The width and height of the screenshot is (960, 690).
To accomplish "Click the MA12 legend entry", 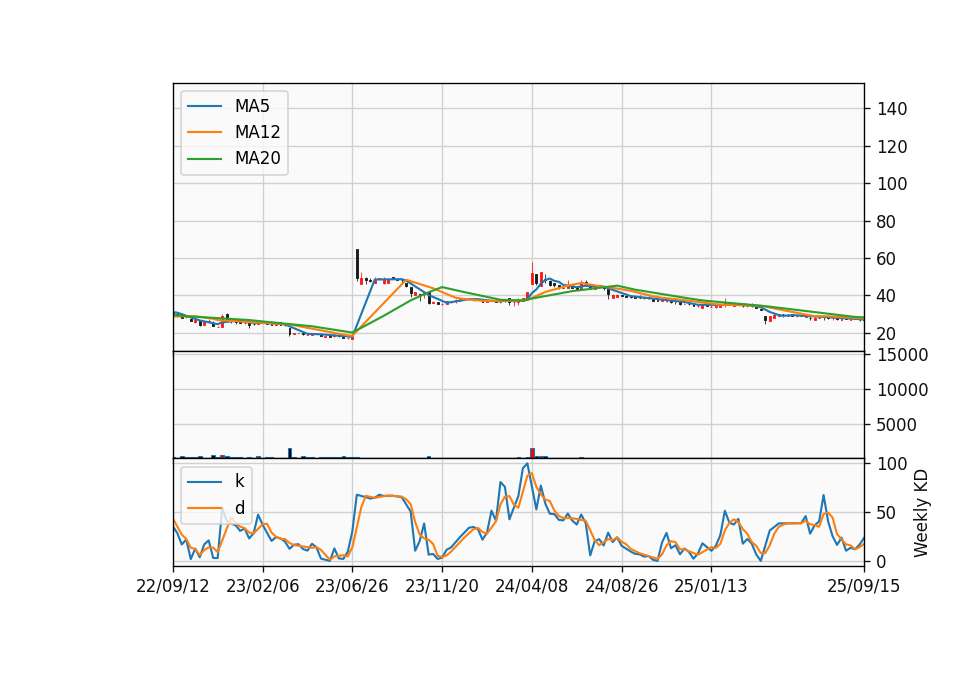I will (234, 132).
